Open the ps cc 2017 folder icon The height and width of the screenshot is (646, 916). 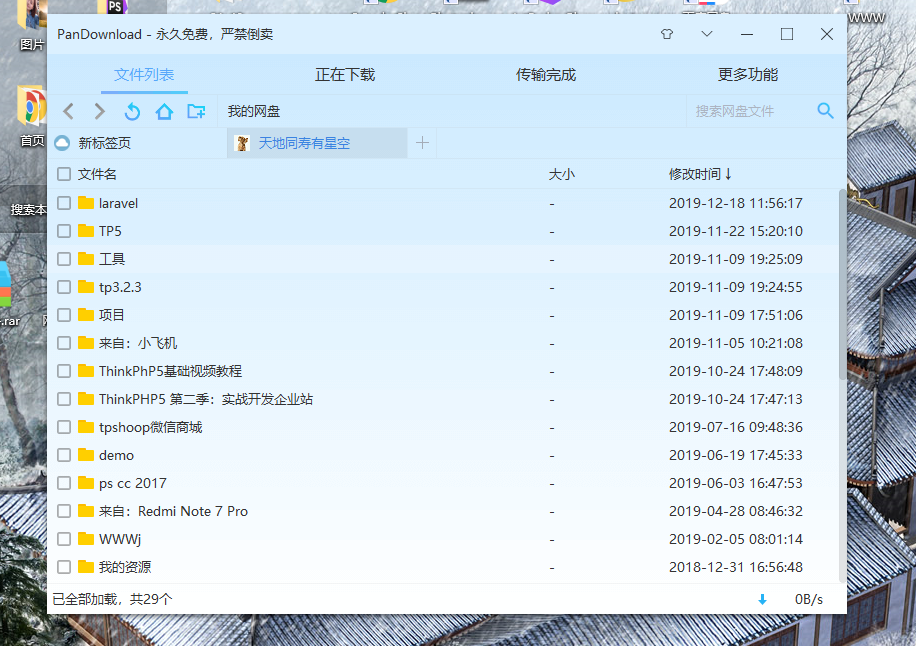[86, 483]
